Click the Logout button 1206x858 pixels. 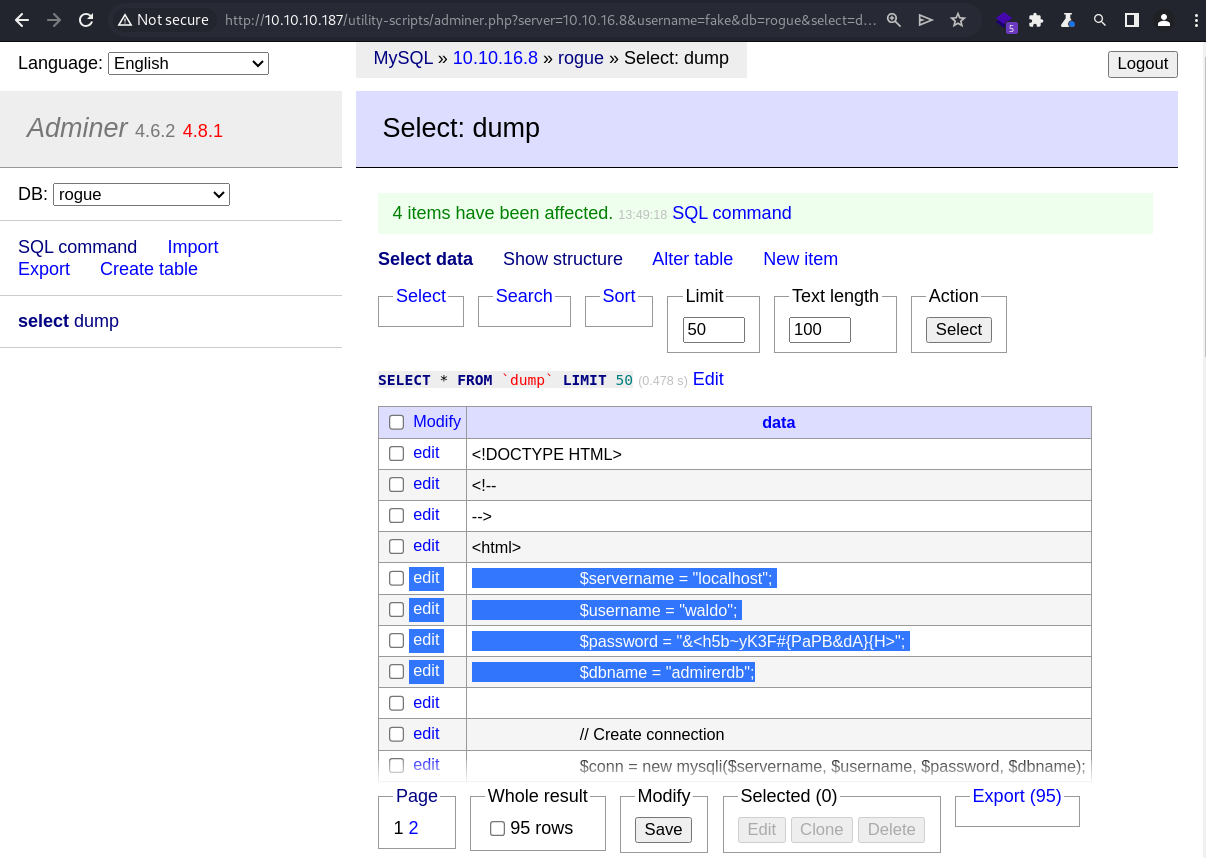click(1143, 64)
